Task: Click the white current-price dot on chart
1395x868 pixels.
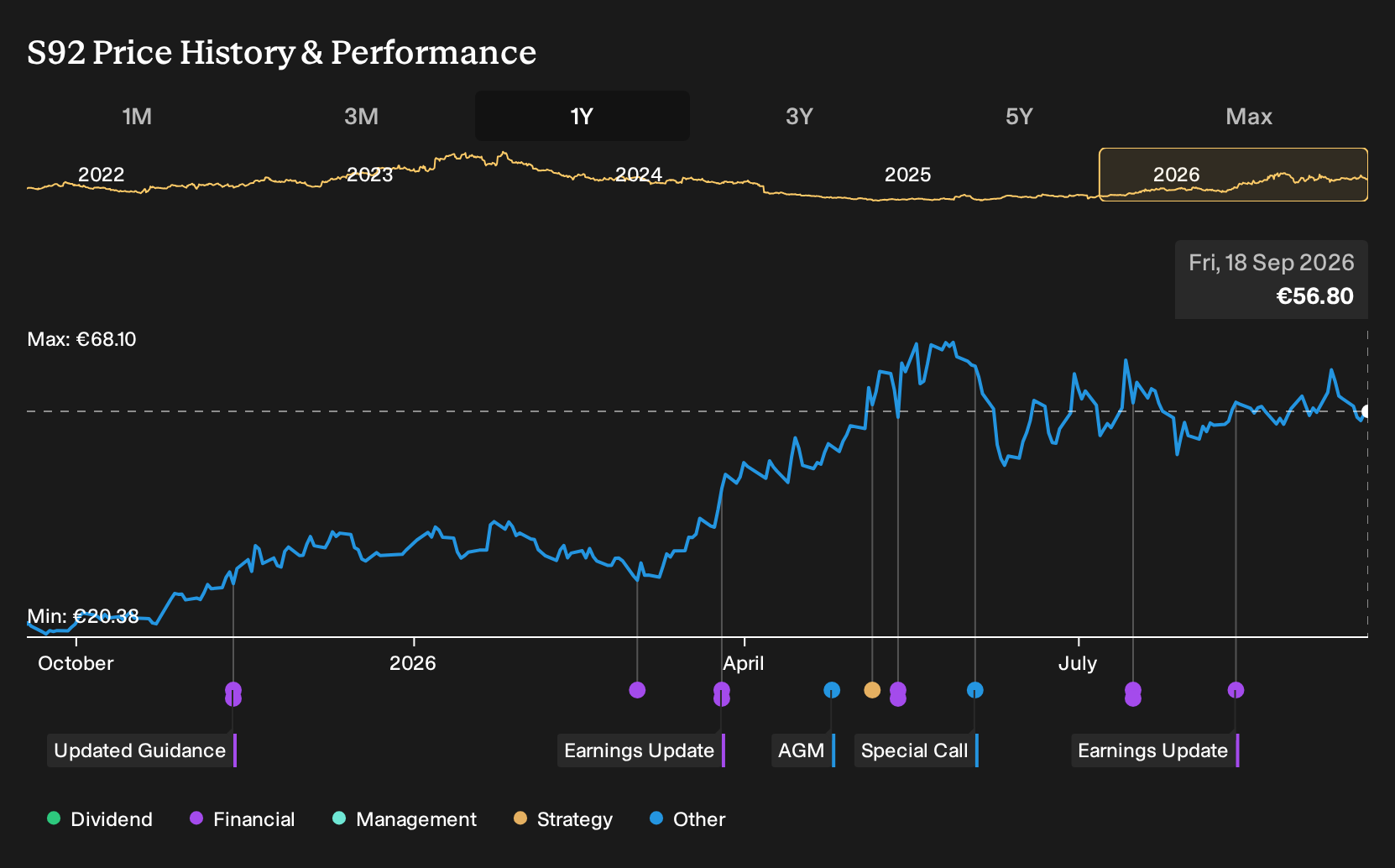Action: [1366, 411]
